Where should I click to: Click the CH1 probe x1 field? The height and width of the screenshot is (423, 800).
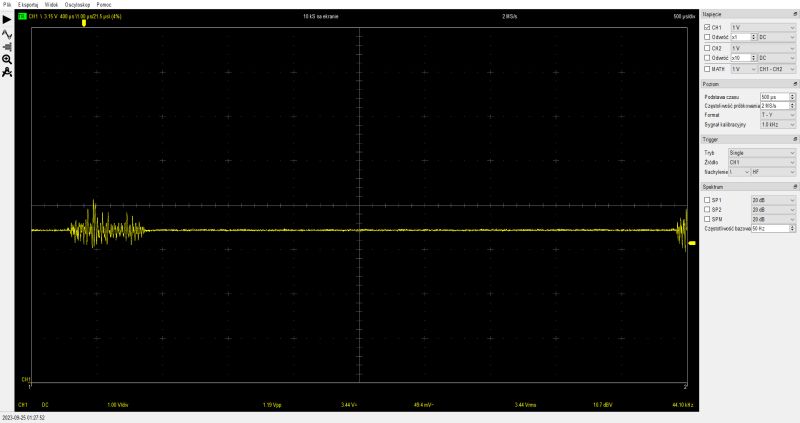pos(741,37)
